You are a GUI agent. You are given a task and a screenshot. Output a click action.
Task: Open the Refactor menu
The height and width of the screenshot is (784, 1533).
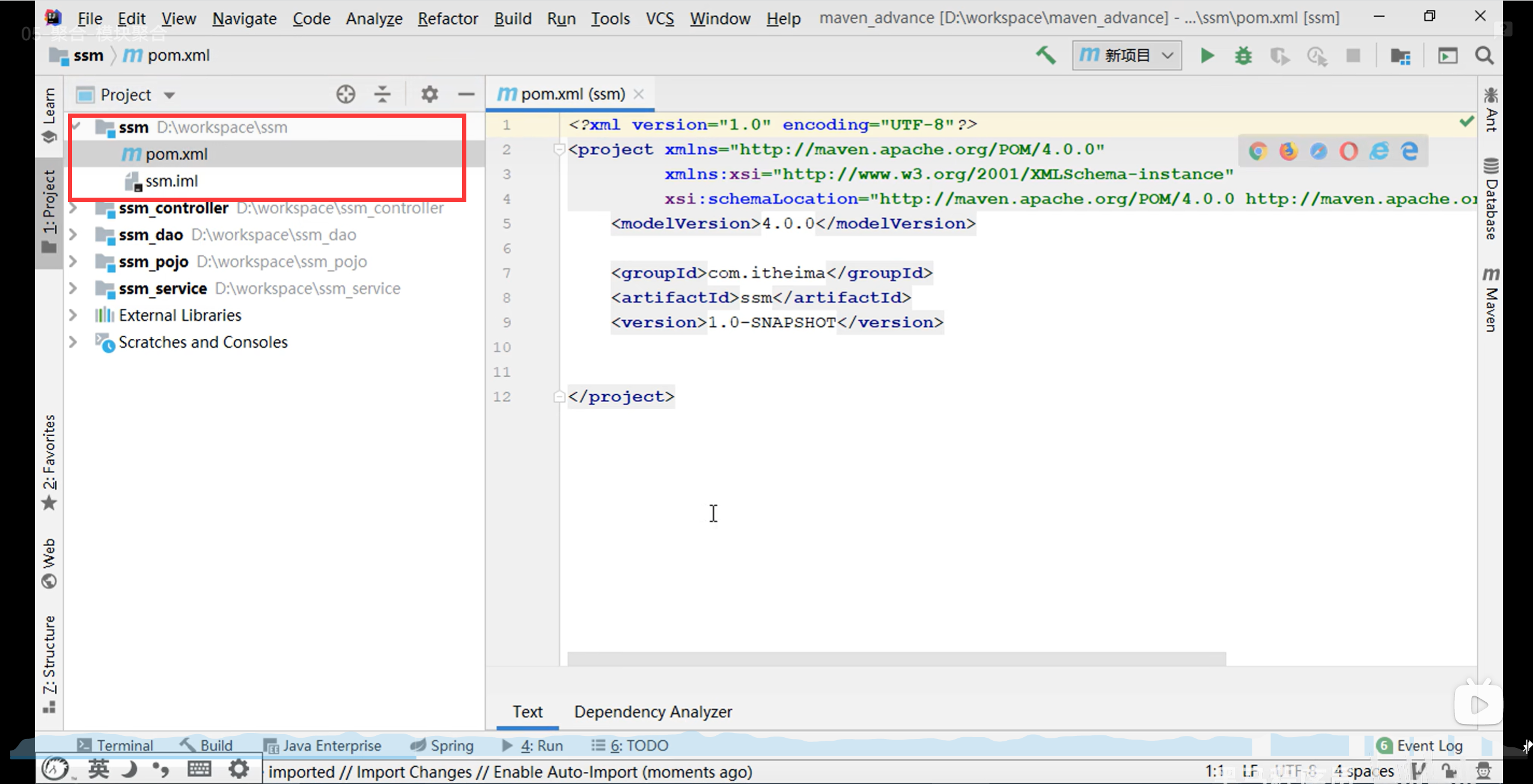(447, 19)
